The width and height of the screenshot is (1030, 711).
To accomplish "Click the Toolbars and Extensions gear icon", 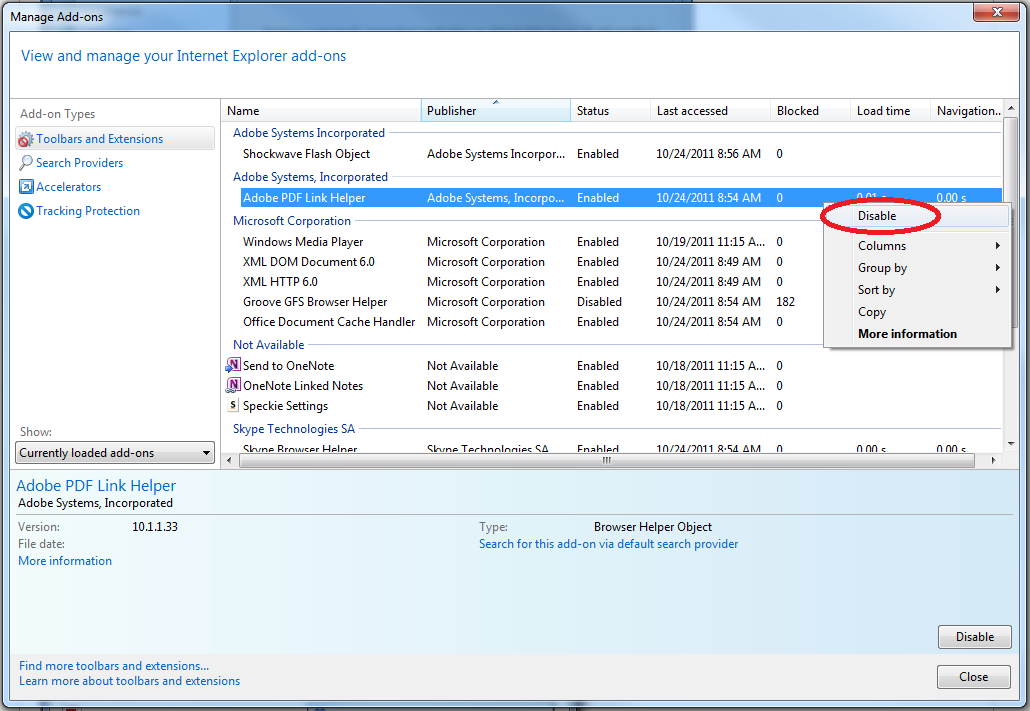I will click(26, 139).
